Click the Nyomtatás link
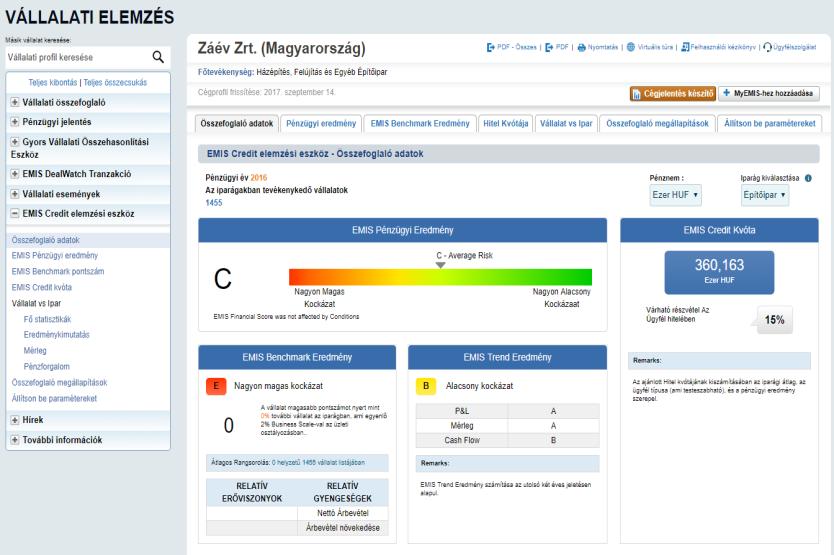The image size is (834, 555). pyautogui.click(x=603, y=47)
